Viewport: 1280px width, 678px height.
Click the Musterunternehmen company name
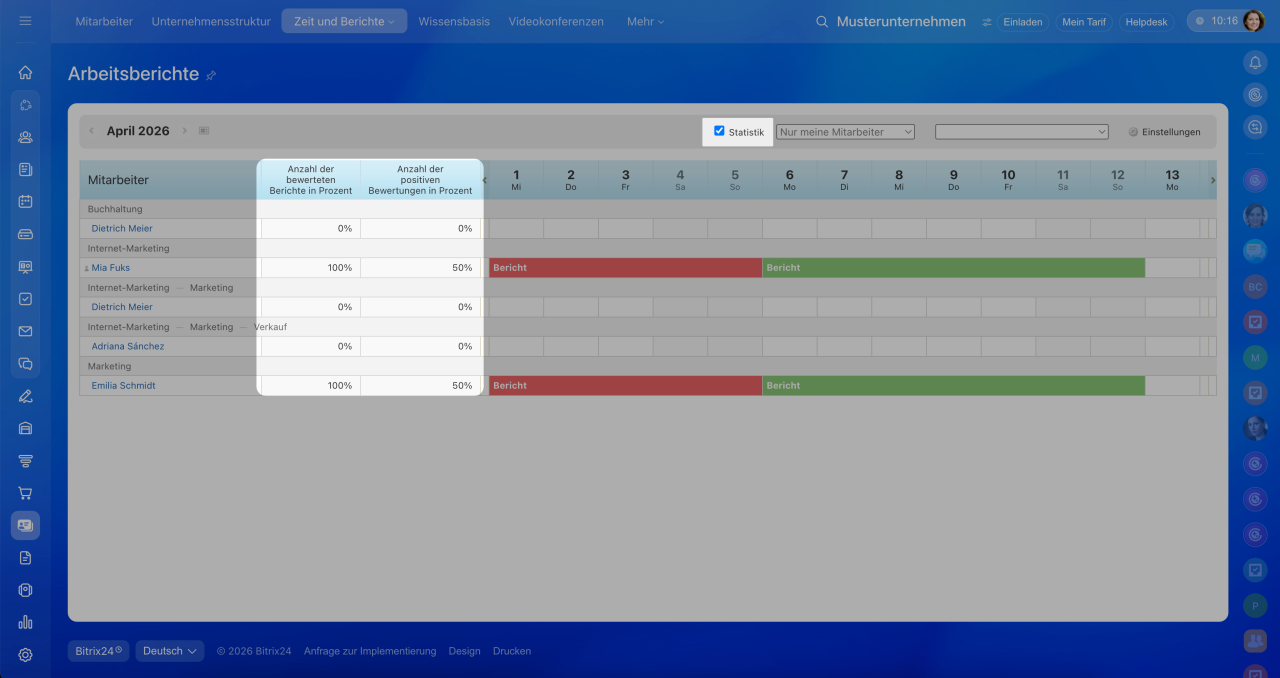[901, 21]
